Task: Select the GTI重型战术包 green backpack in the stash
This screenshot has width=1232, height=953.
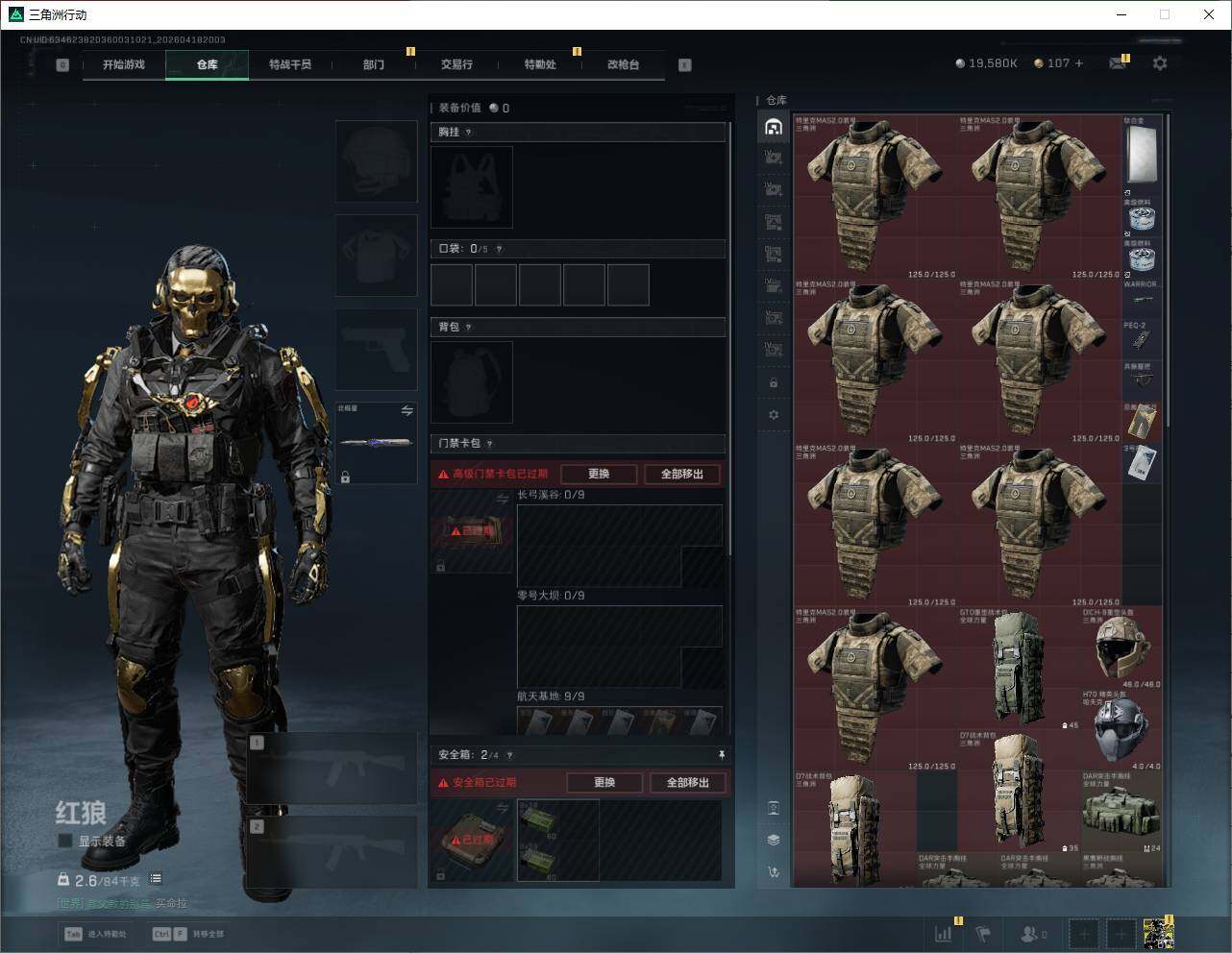Action: coord(1021,668)
